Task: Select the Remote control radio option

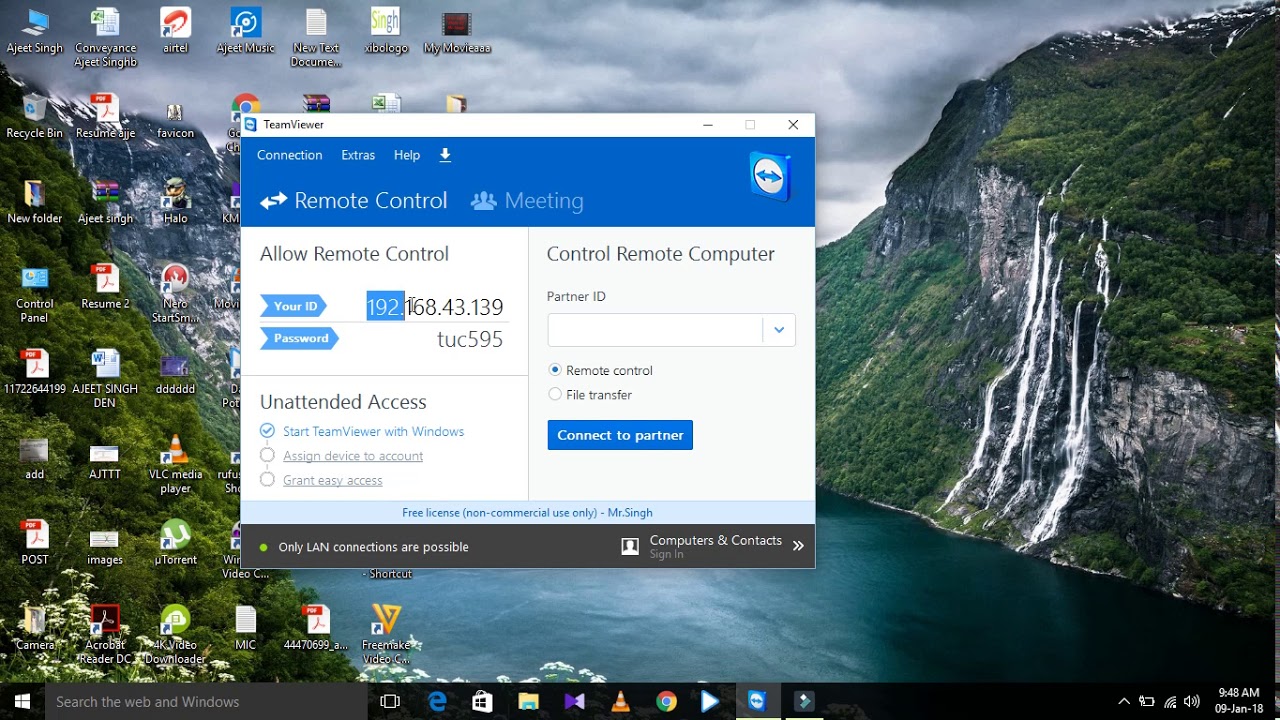Action: 555,370
